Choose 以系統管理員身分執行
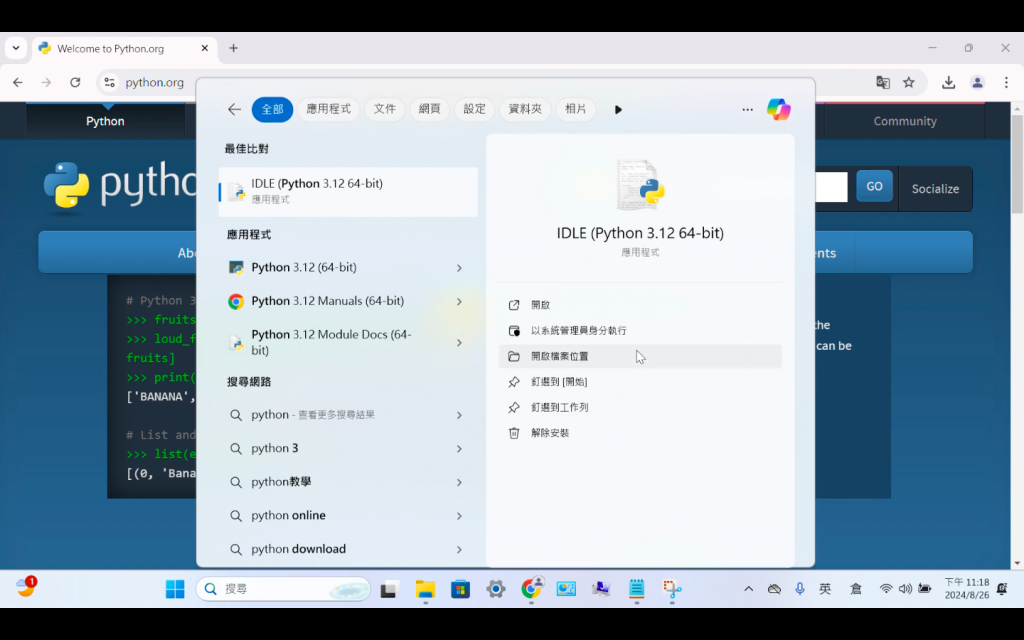This screenshot has height=640, width=1024. [x=640, y=330]
